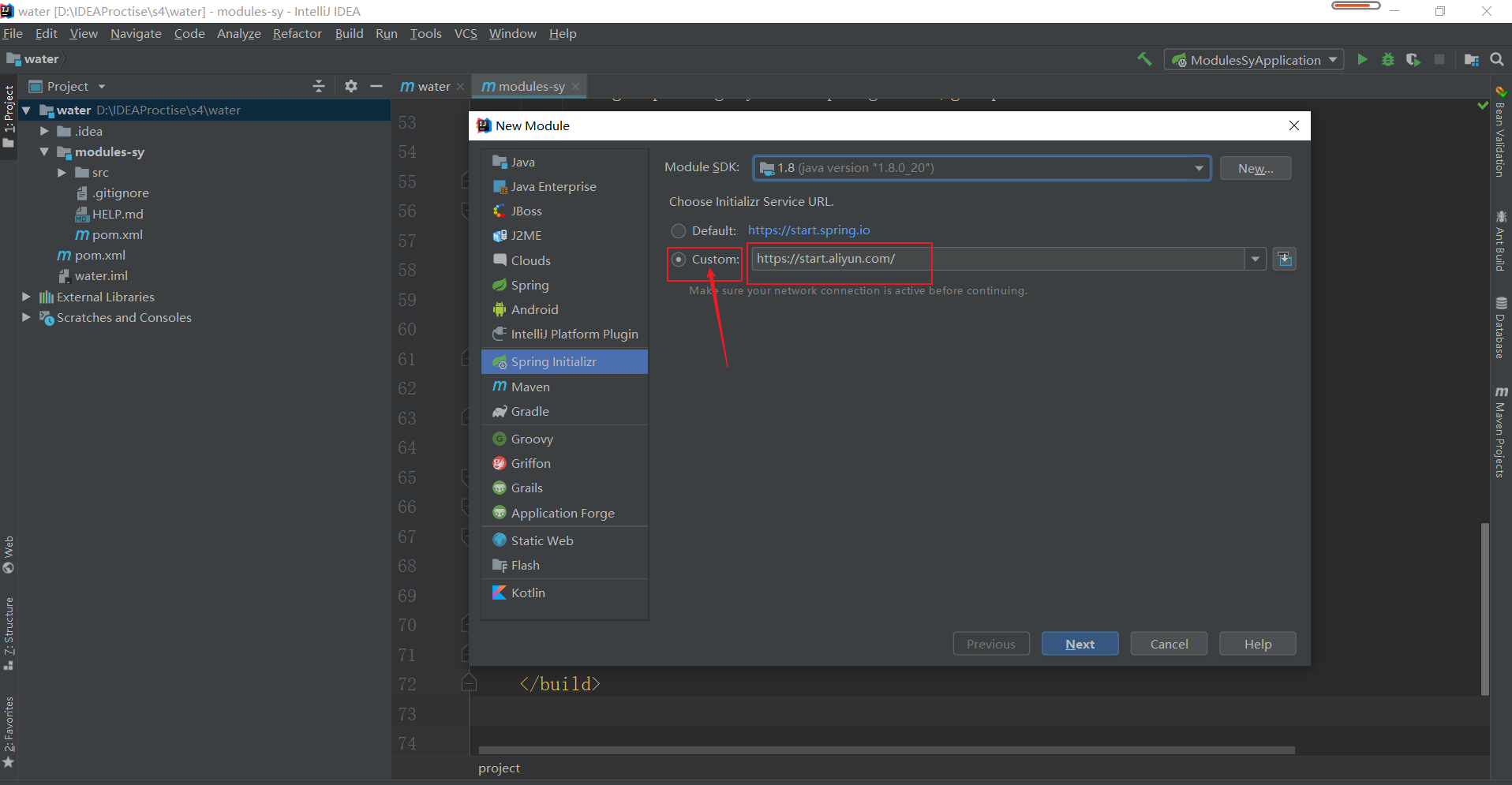
Task: Click the Cancel button
Action: click(1169, 644)
